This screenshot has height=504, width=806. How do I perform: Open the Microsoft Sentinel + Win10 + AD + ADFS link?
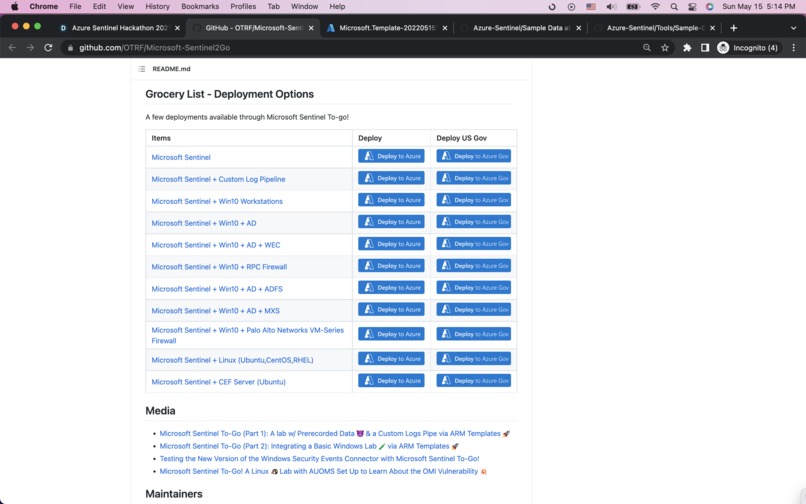pyautogui.click(x=217, y=289)
